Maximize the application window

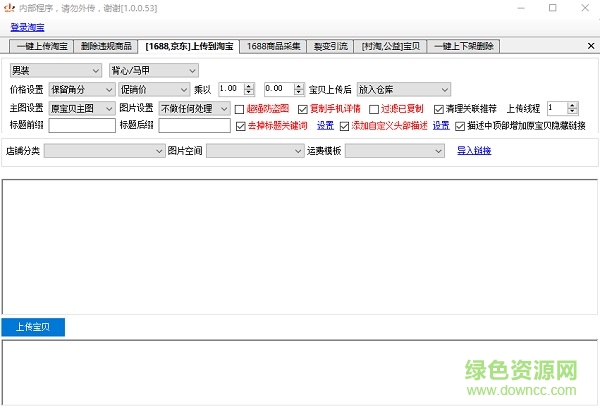click(x=553, y=8)
